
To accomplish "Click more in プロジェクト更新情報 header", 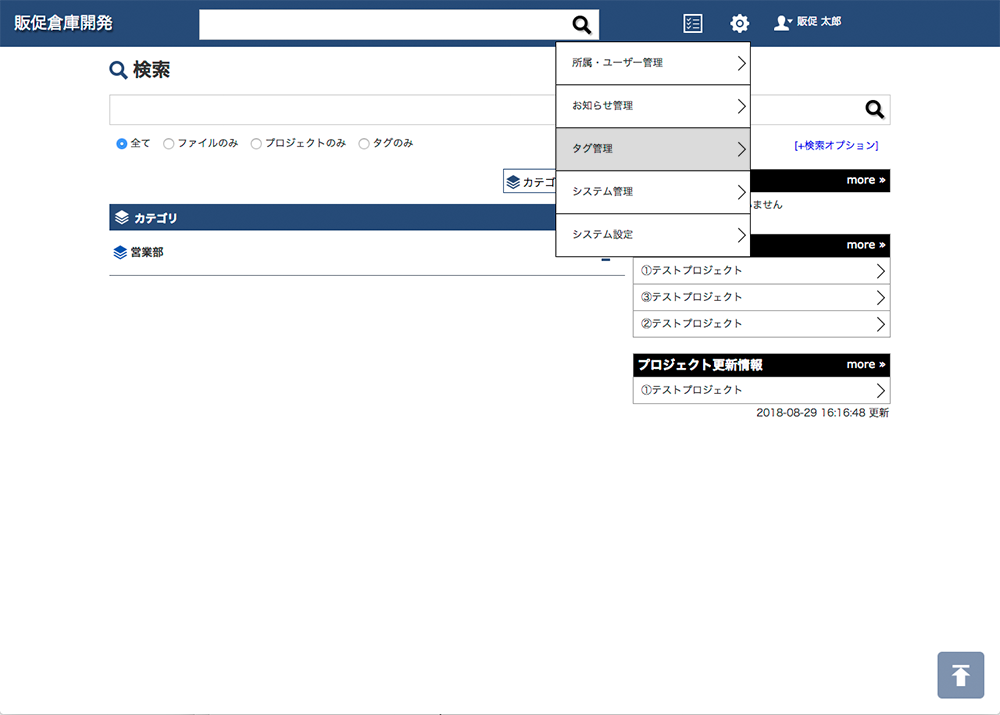I will pos(865,365).
